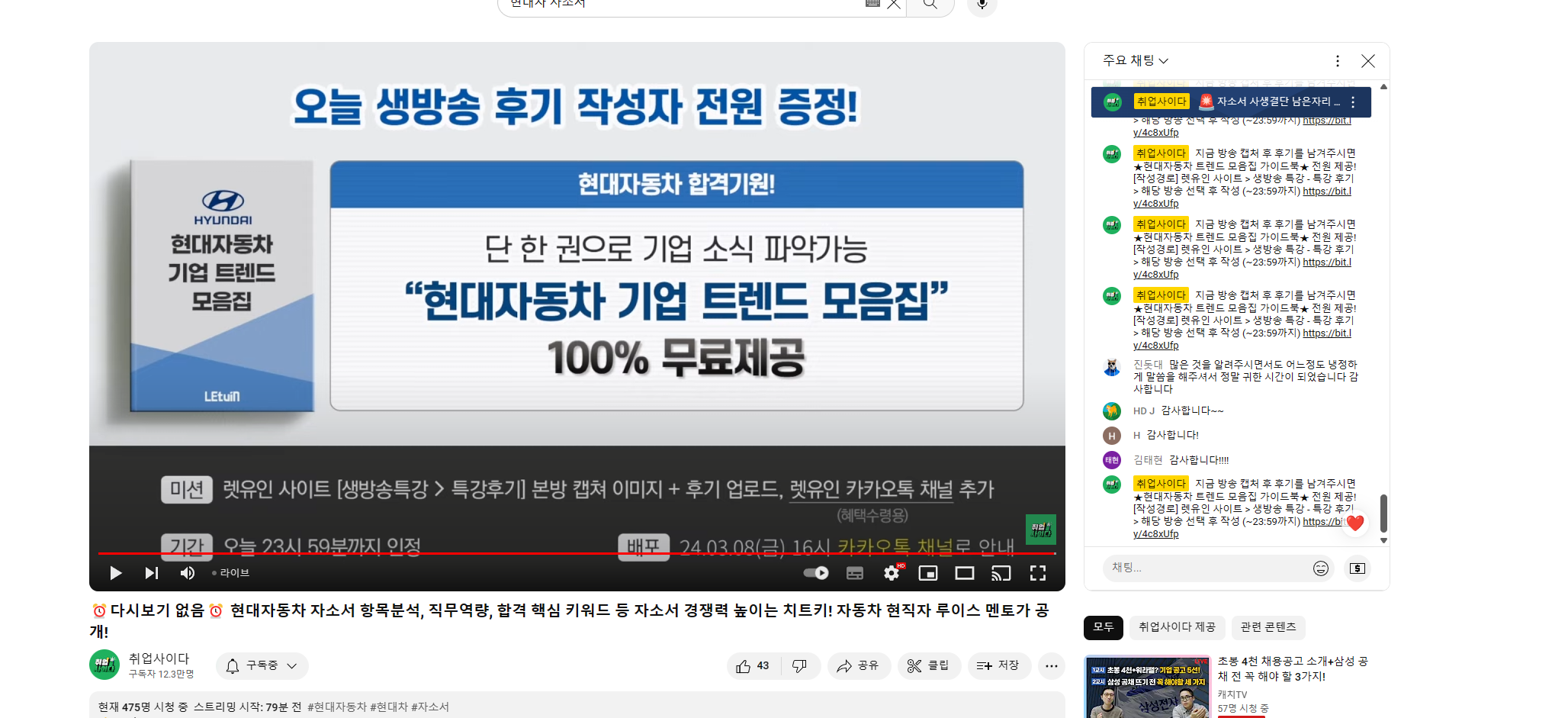Open Super Chat purchase button
1568x718 pixels.
(x=1358, y=568)
